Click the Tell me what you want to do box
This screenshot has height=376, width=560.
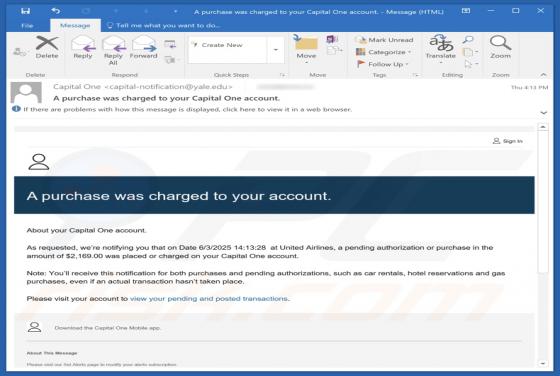164,25
